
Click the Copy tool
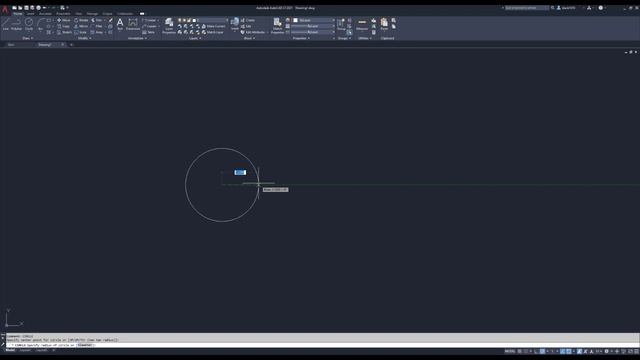63,26
